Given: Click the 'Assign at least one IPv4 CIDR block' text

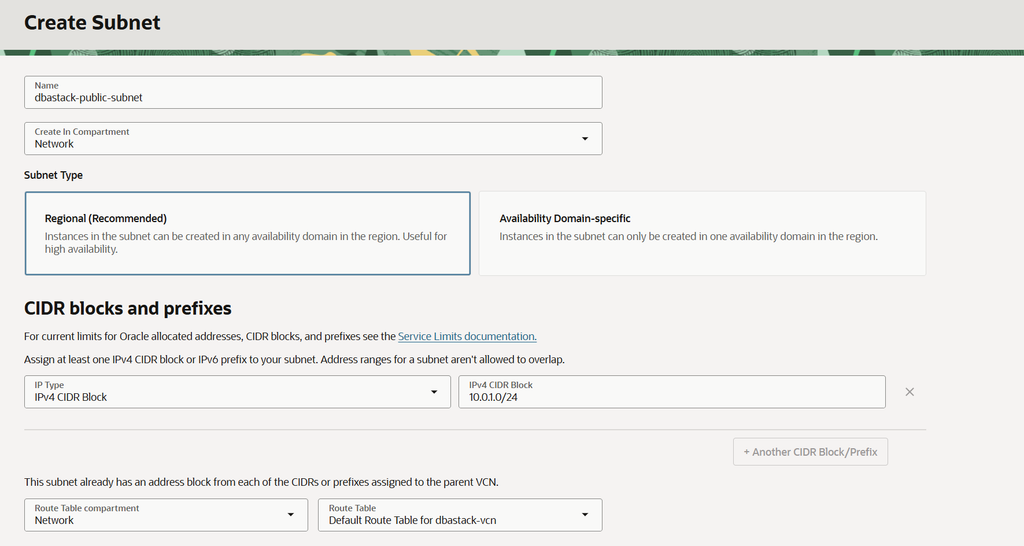Looking at the screenshot, I should coord(295,359).
